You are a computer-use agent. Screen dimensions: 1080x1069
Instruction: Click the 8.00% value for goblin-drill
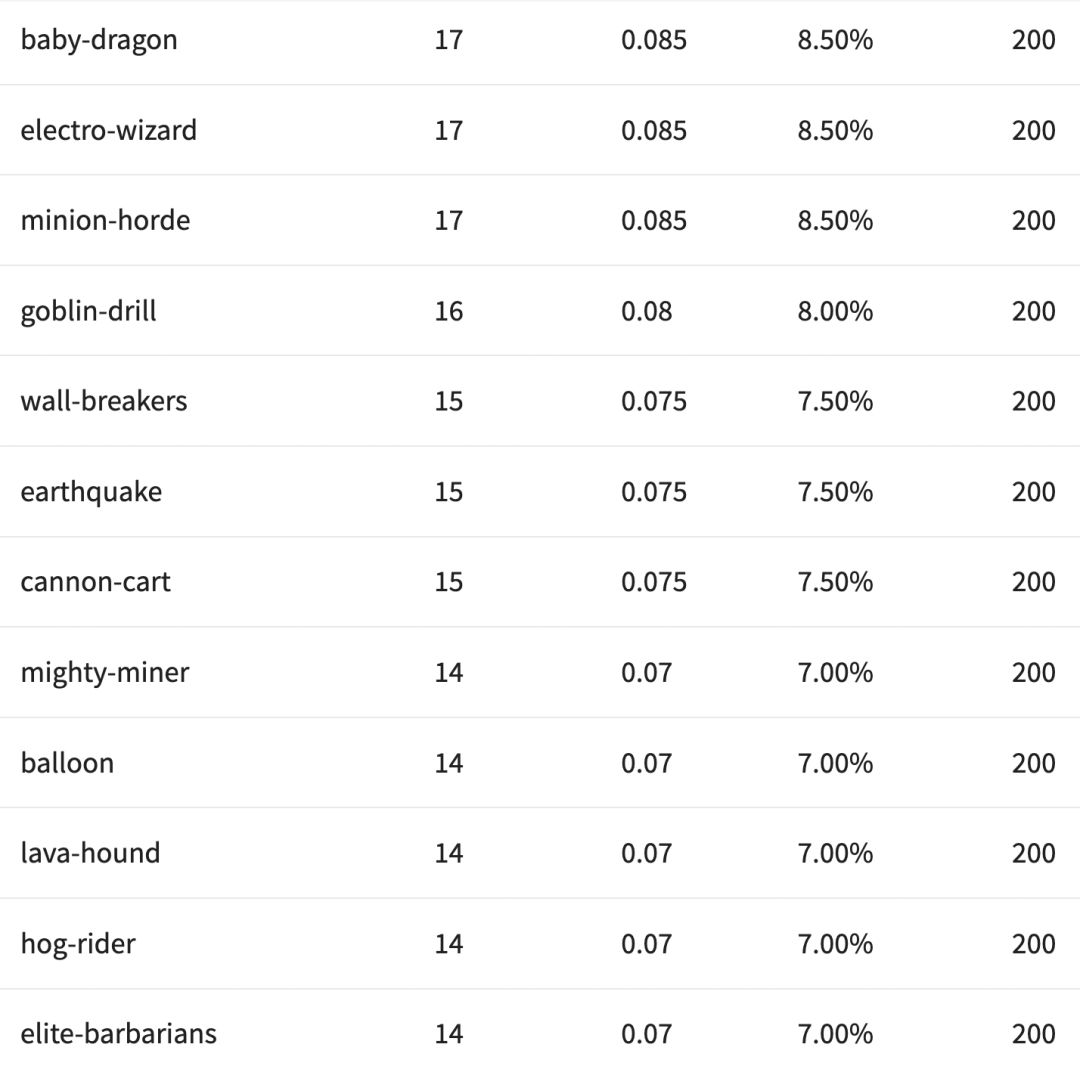(835, 311)
